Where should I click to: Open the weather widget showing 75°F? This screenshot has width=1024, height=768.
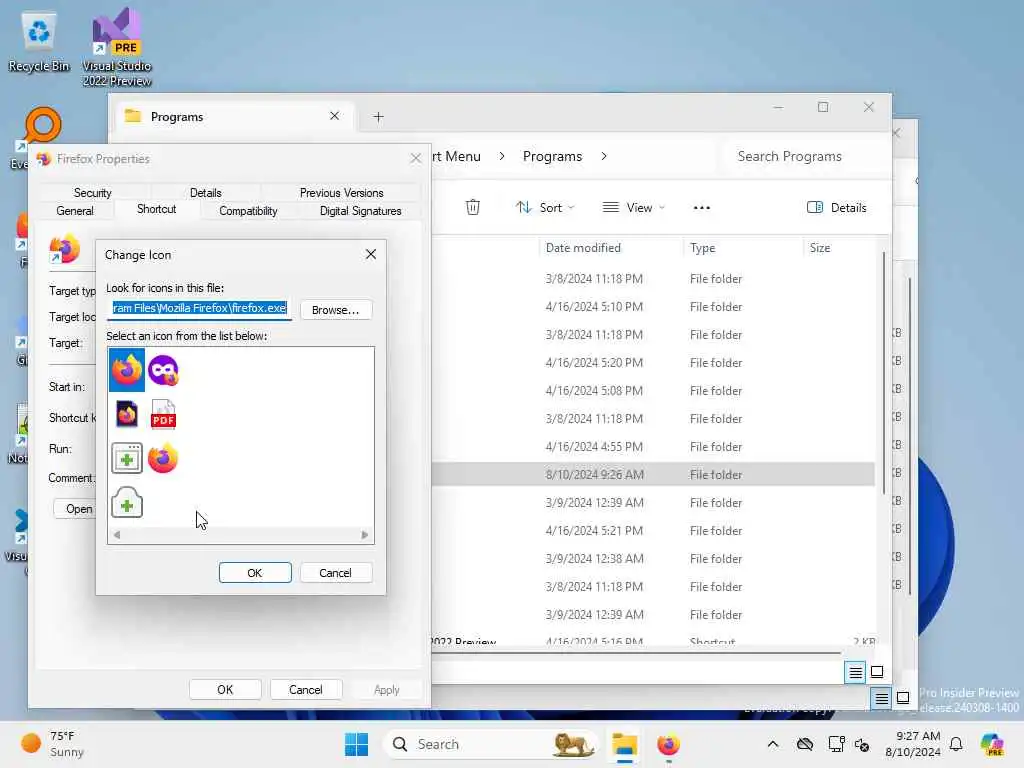click(54, 744)
